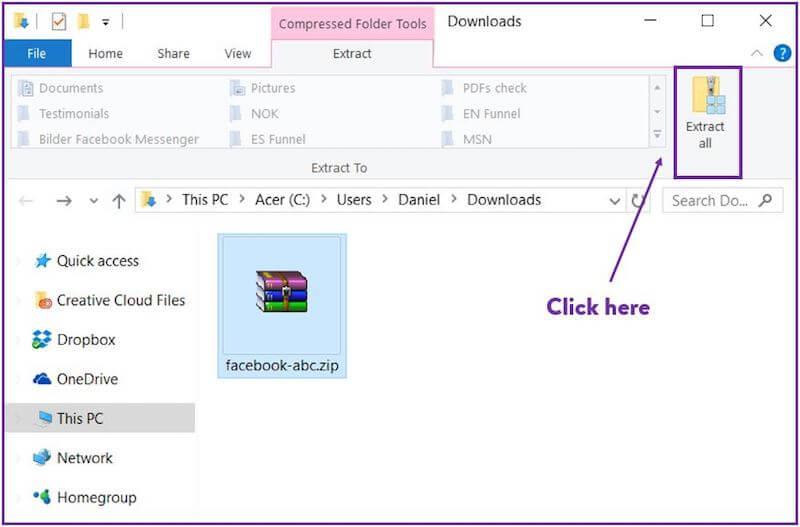The height and width of the screenshot is (527, 800).
Task: Click the Downloads folder icon in title bar
Action: [22, 21]
